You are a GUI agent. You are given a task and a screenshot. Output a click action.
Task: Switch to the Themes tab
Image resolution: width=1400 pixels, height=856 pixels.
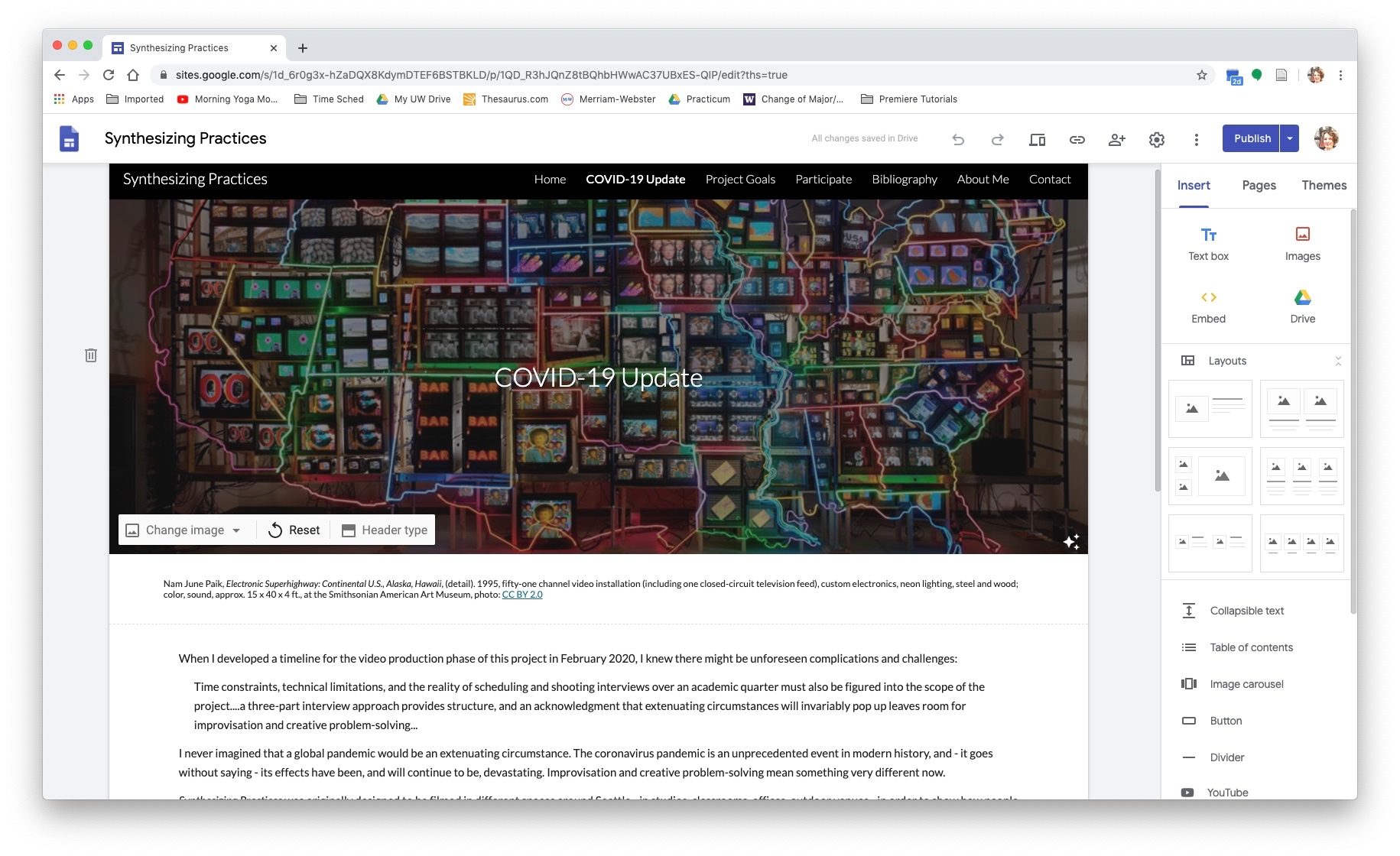tap(1324, 185)
